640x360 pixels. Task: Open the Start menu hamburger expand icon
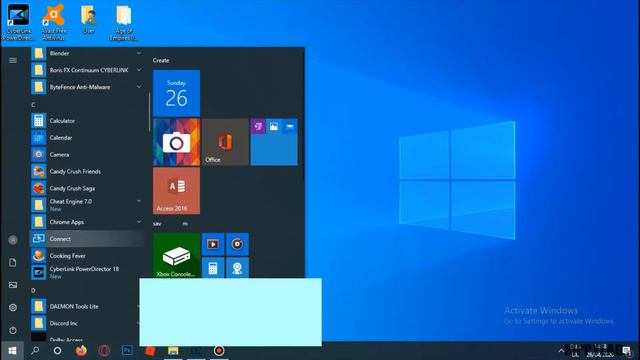click(x=13, y=60)
